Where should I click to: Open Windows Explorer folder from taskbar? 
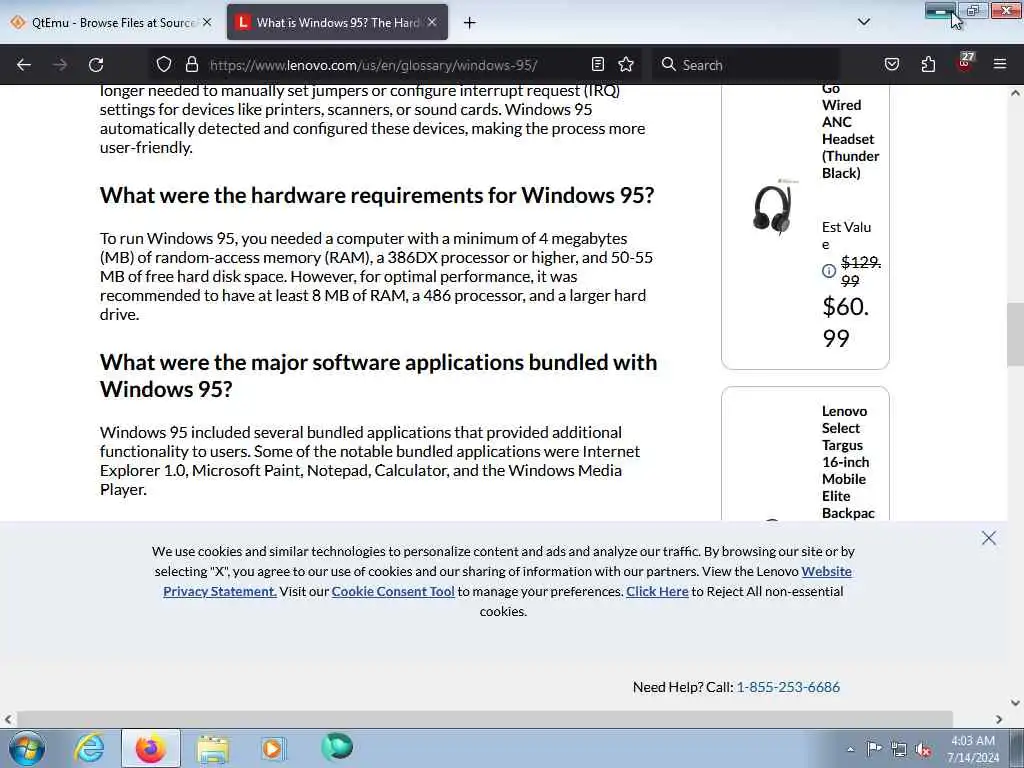pos(212,748)
